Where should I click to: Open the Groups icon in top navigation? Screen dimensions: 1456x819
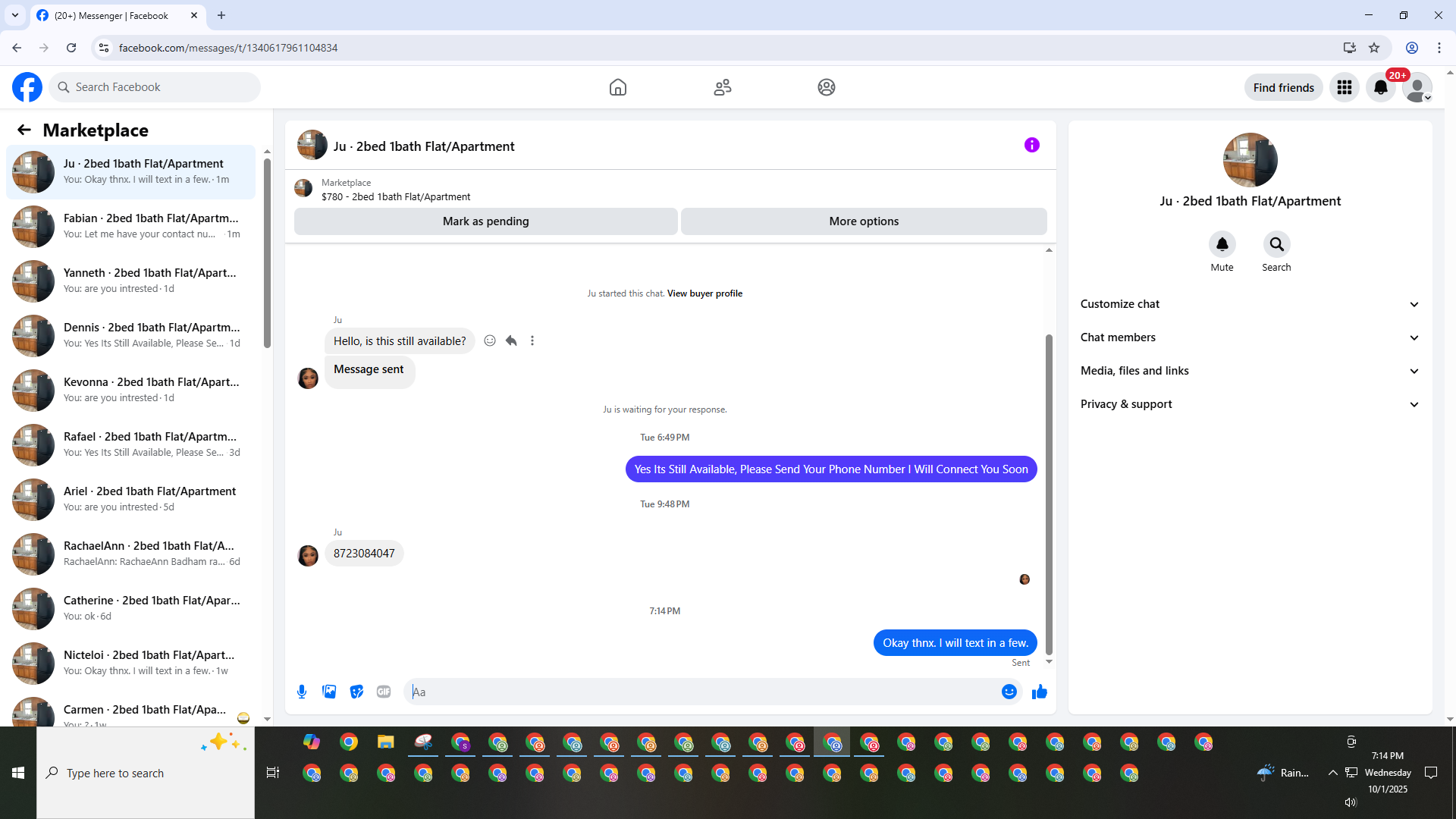pos(827,87)
